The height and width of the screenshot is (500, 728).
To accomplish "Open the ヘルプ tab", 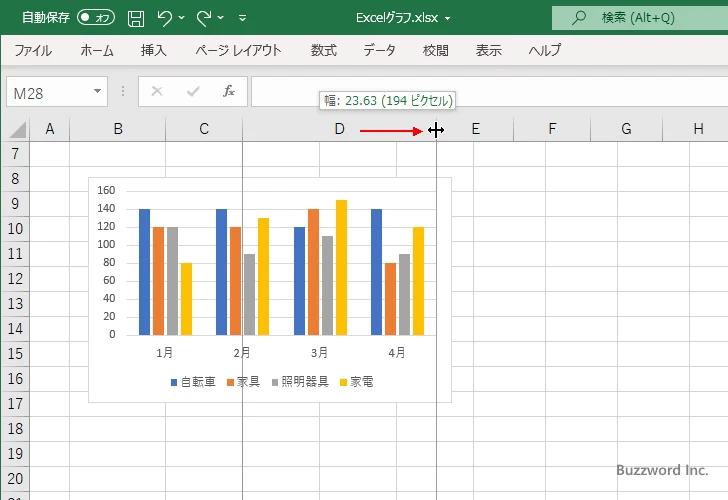I will [x=545, y=50].
